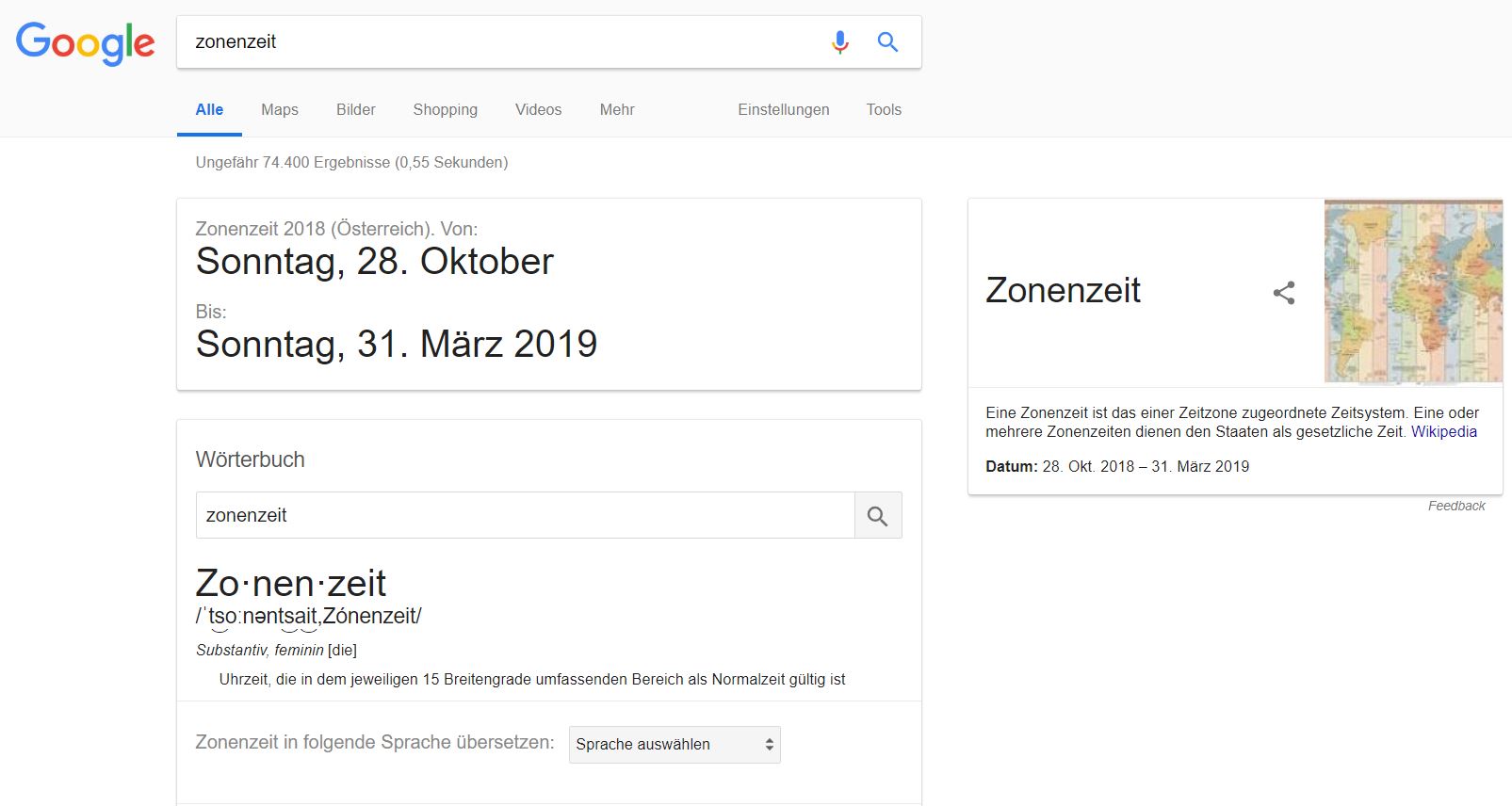The height and width of the screenshot is (806, 1512).
Task: Switch to the Maps tab
Action: click(279, 109)
